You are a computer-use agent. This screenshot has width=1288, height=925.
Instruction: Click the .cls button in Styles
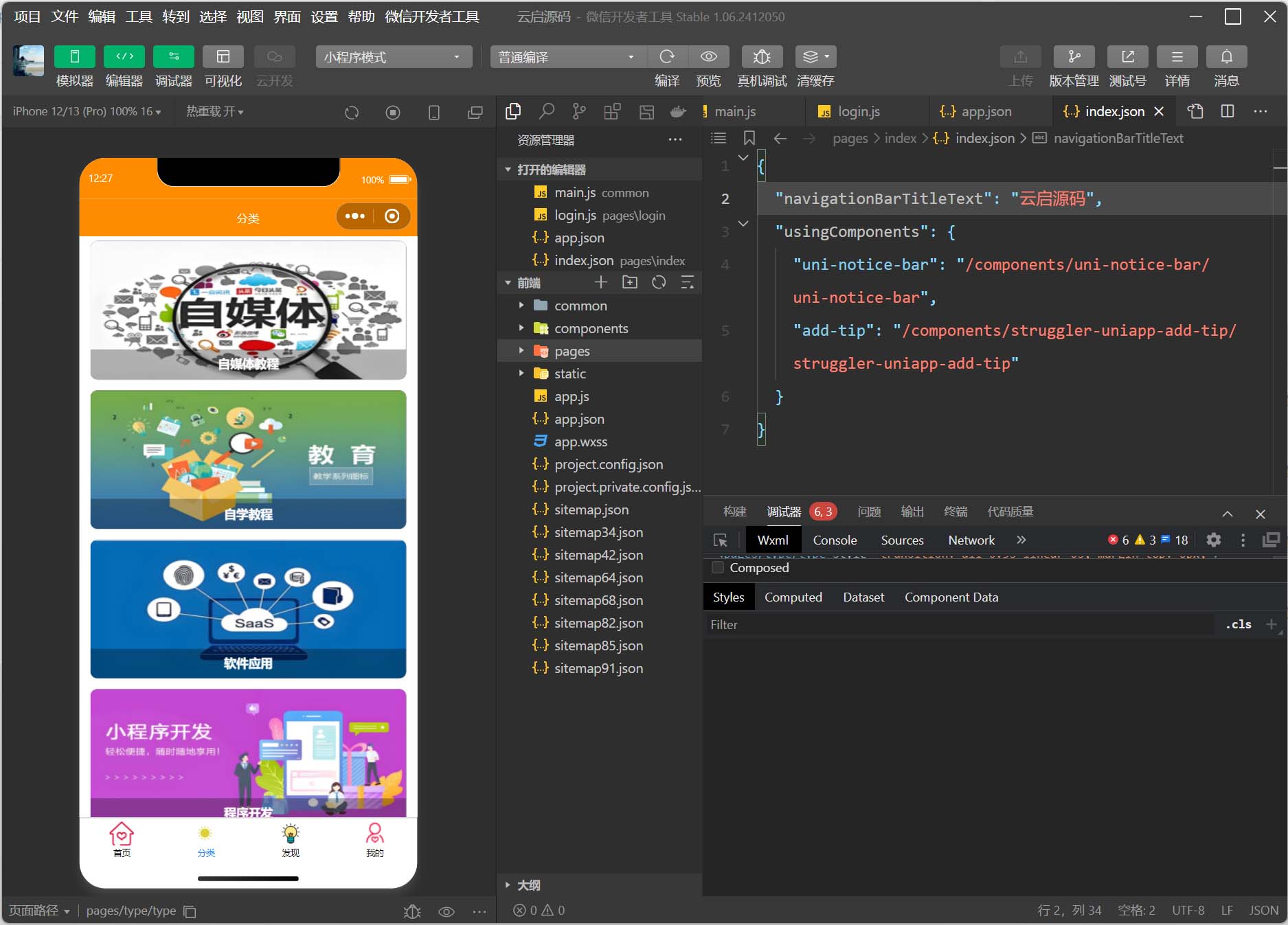[x=1238, y=625]
